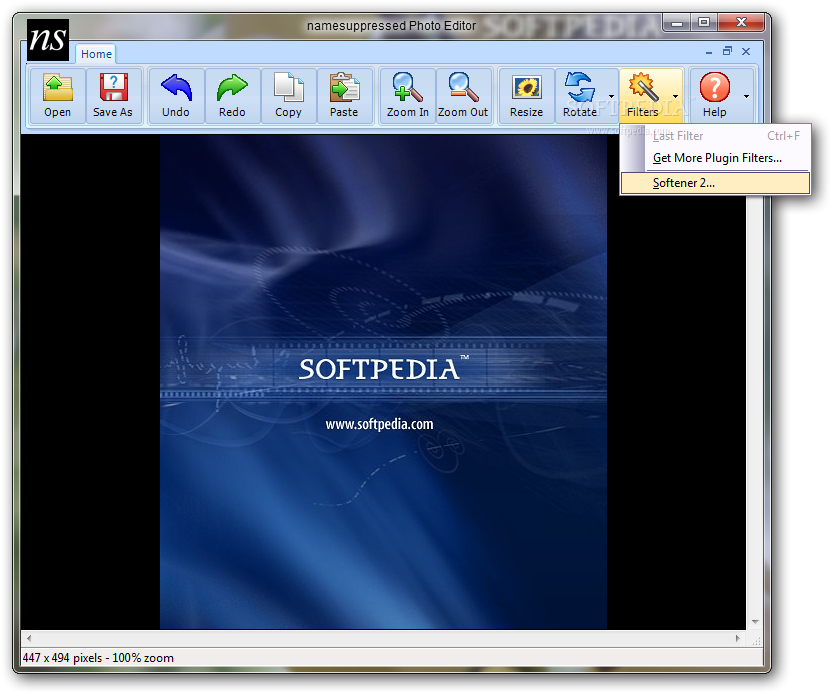This screenshot has height=694, width=832.
Task: Rotate the image
Action: [x=580, y=96]
